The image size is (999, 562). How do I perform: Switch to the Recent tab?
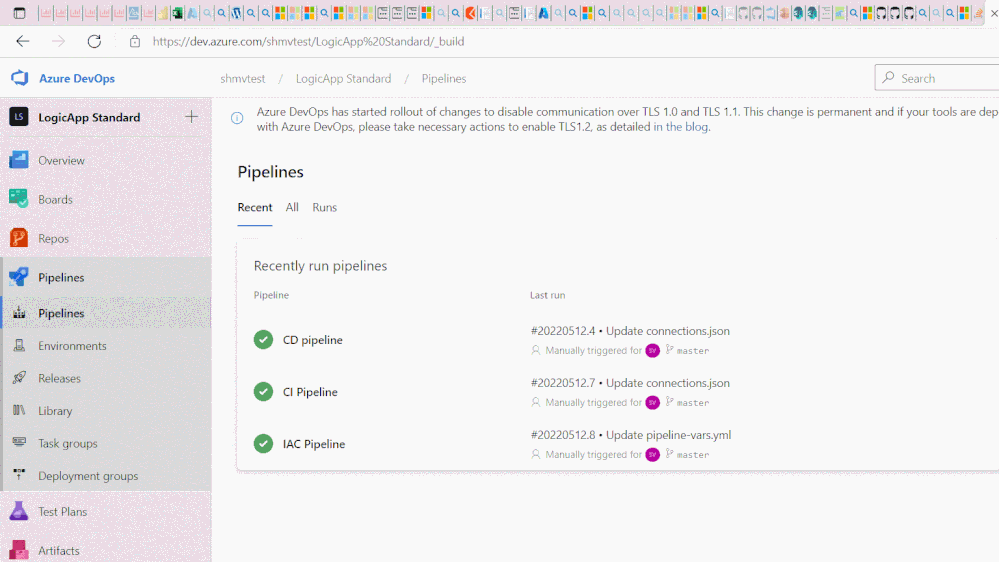tap(255, 207)
